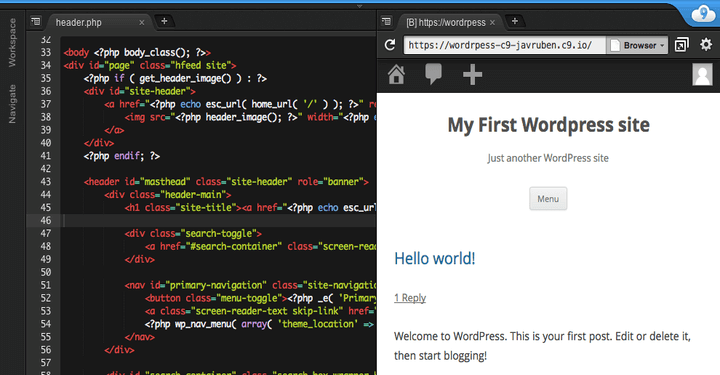Click line number 43 in gutter
The width and height of the screenshot is (720, 375).
point(45,182)
